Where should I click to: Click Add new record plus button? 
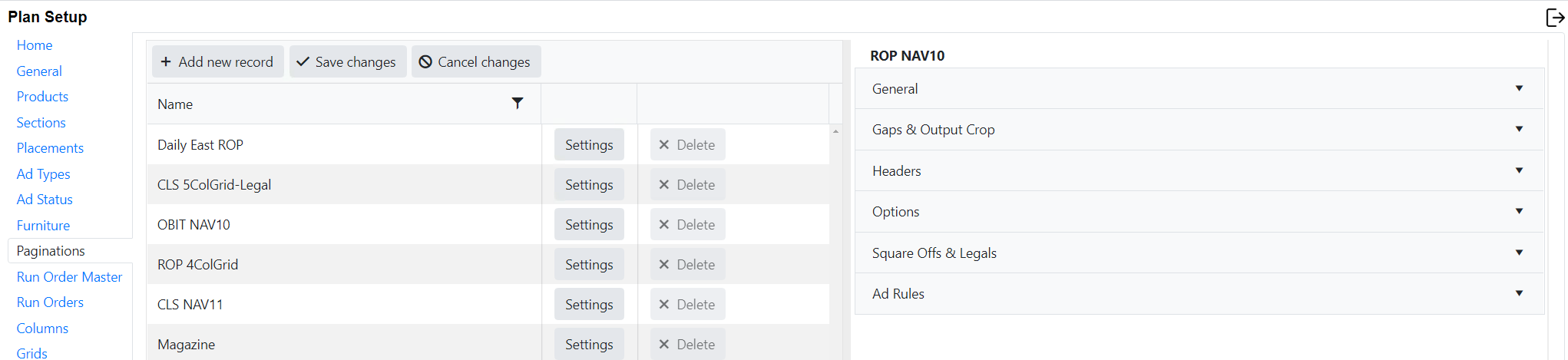click(217, 62)
